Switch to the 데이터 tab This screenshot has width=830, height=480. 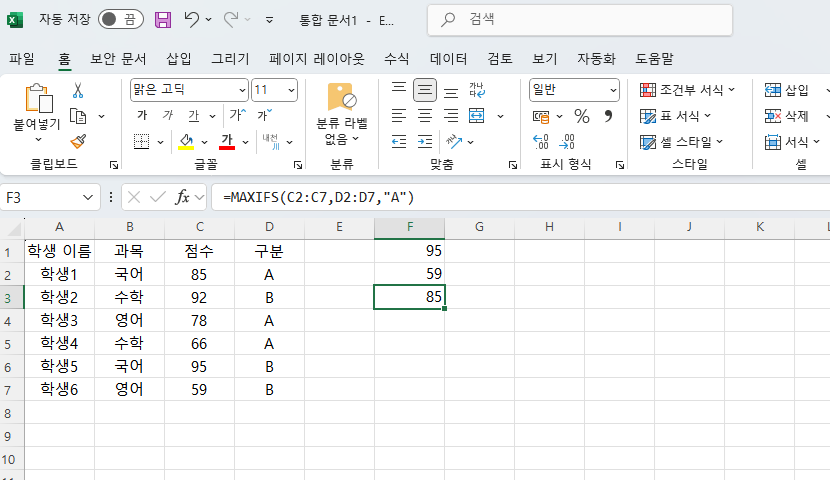pos(448,59)
